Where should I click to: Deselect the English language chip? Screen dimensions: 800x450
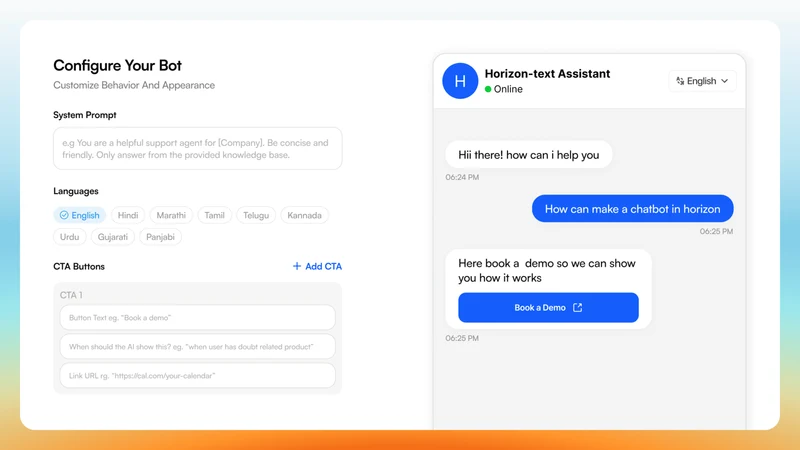click(80, 215)
